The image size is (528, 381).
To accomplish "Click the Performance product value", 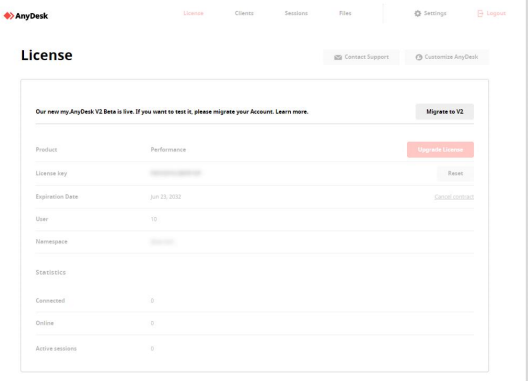I will tap(168, 150).
